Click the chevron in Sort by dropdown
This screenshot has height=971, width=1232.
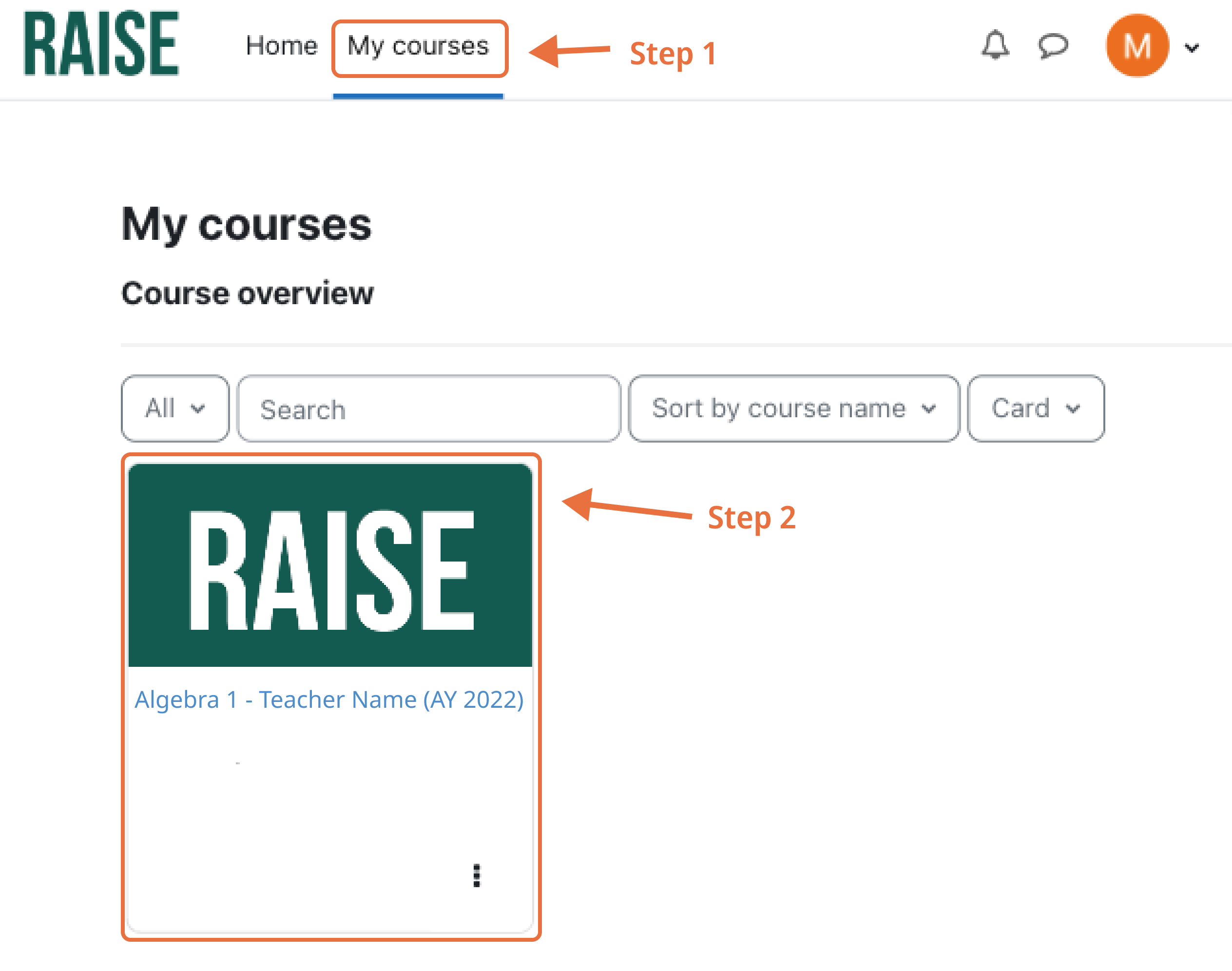point(928,408)
